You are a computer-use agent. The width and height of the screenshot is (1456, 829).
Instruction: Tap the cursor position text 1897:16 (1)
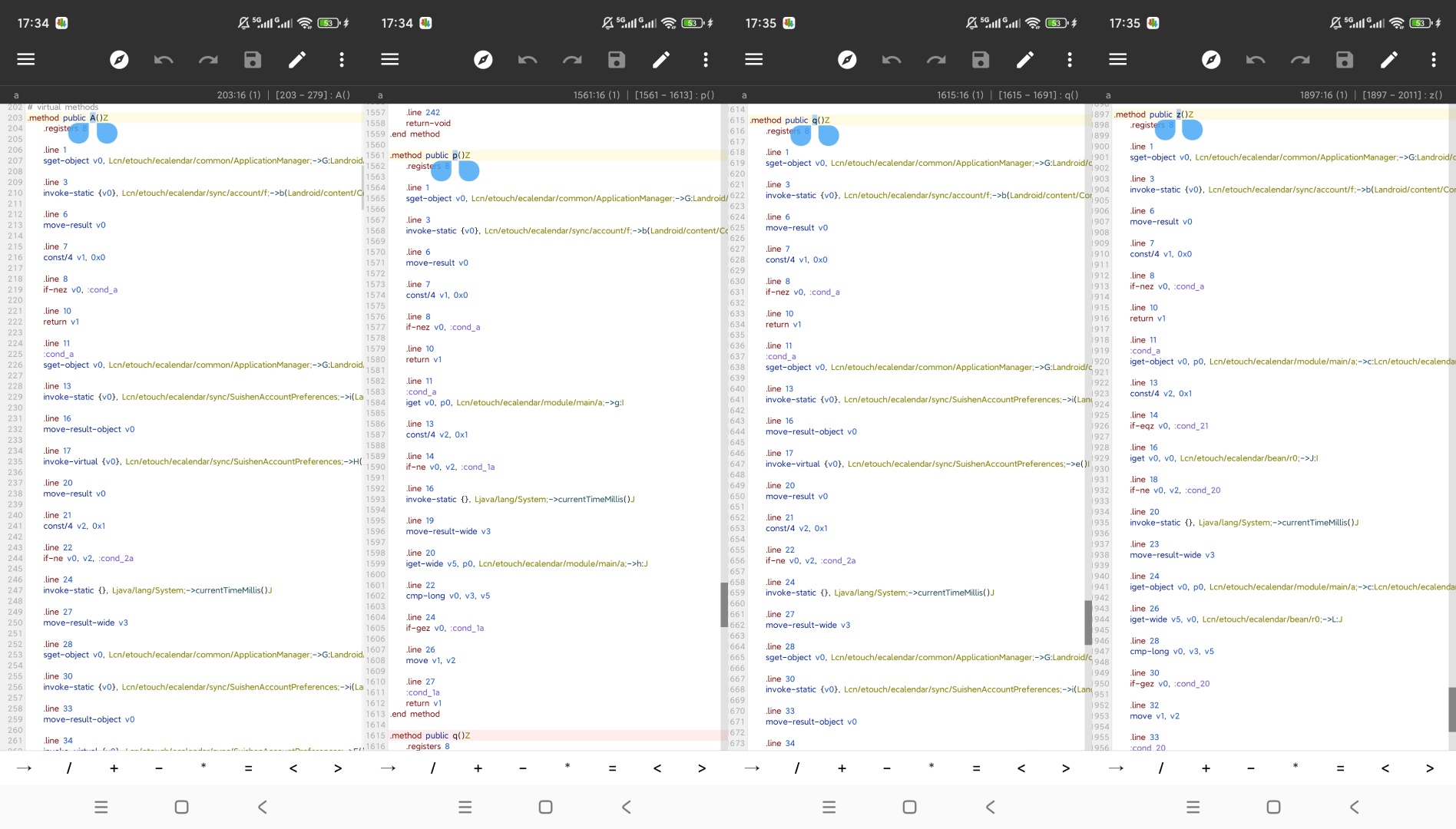pos(1324,95)
